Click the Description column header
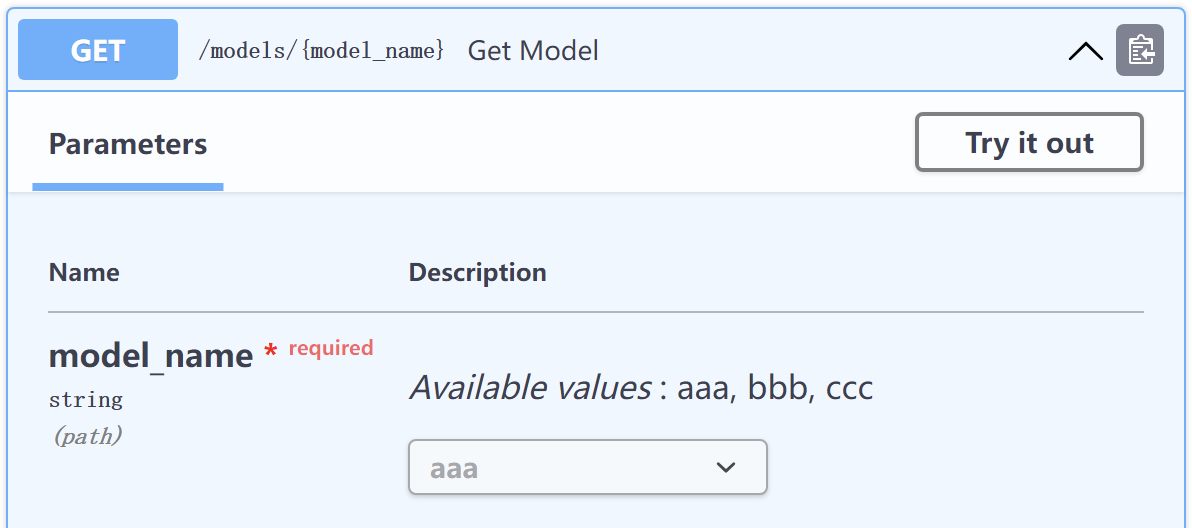Screen dimensions: 1192x528 477,273
